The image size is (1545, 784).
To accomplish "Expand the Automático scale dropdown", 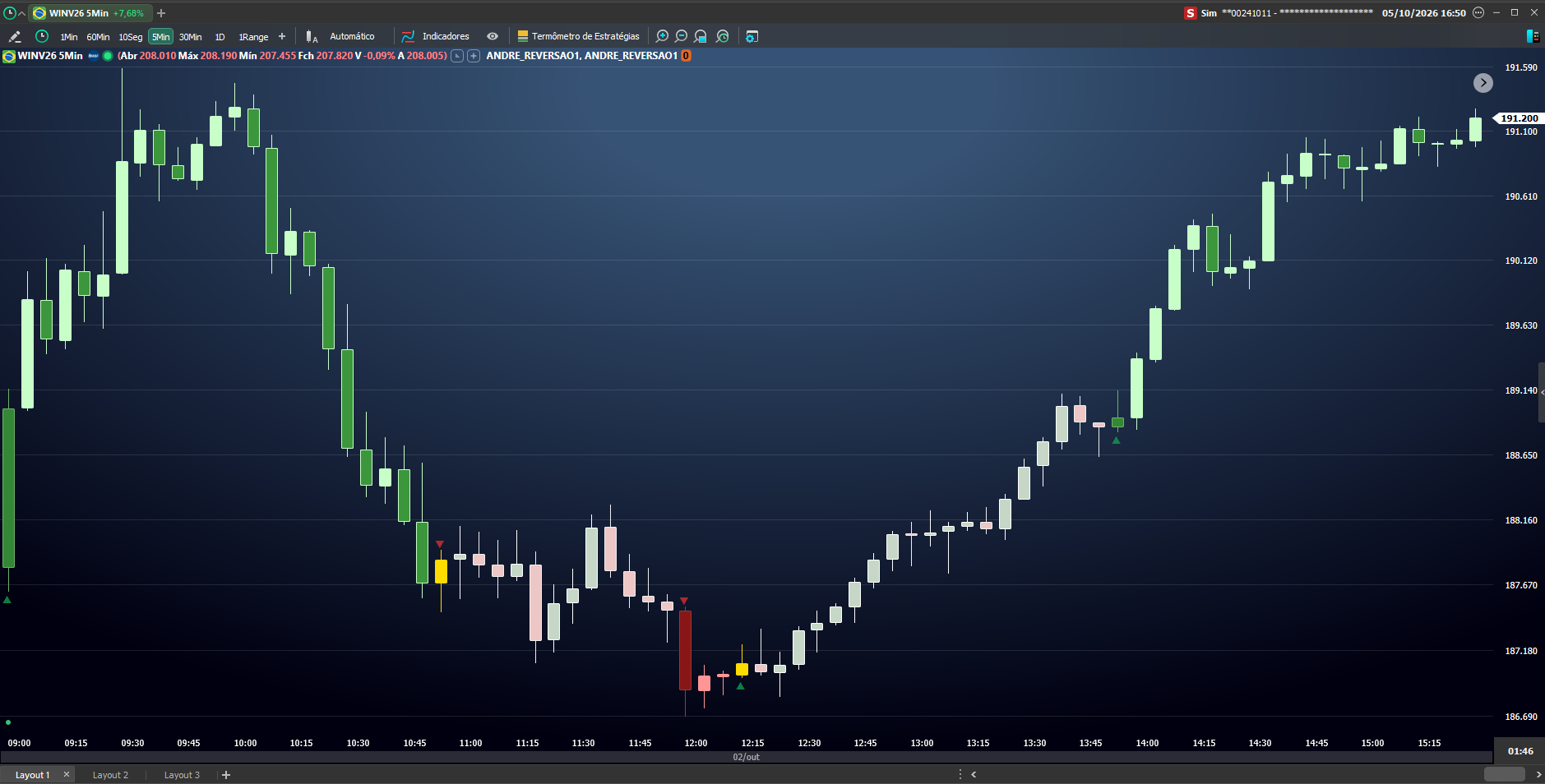I will 352,36.
